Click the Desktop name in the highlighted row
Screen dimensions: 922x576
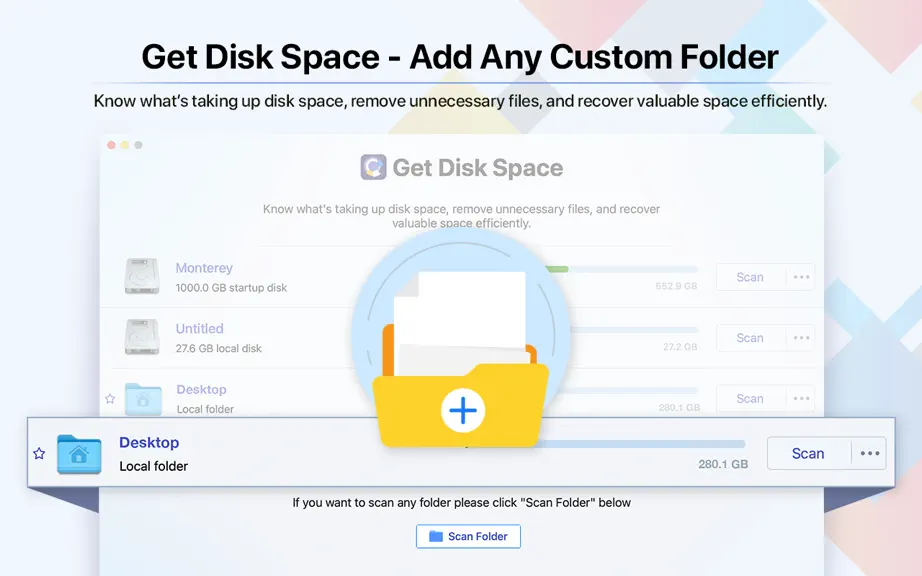click(x=149, y=443)
